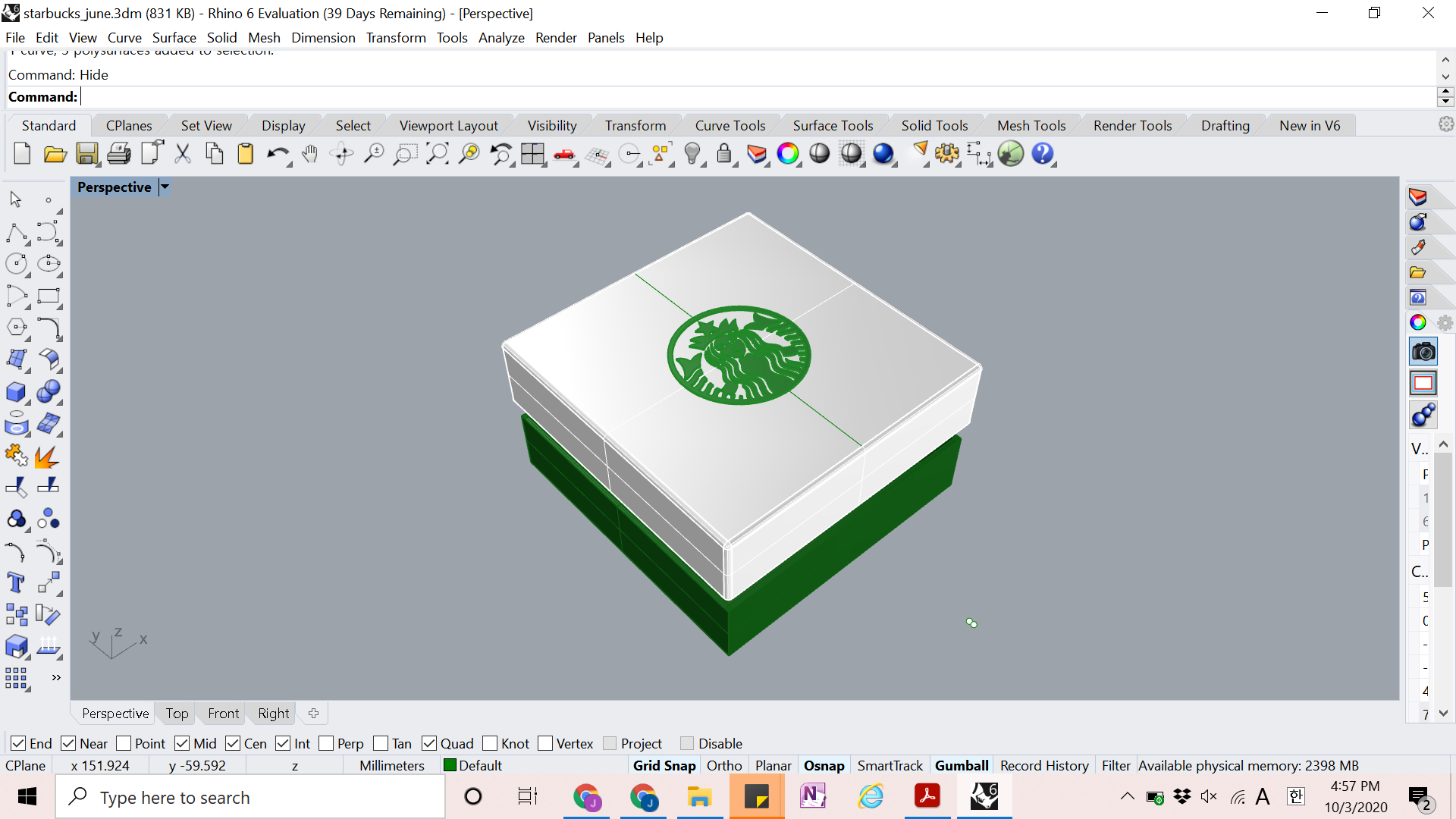Select the Pan hand tool

[x=309, y=154]
